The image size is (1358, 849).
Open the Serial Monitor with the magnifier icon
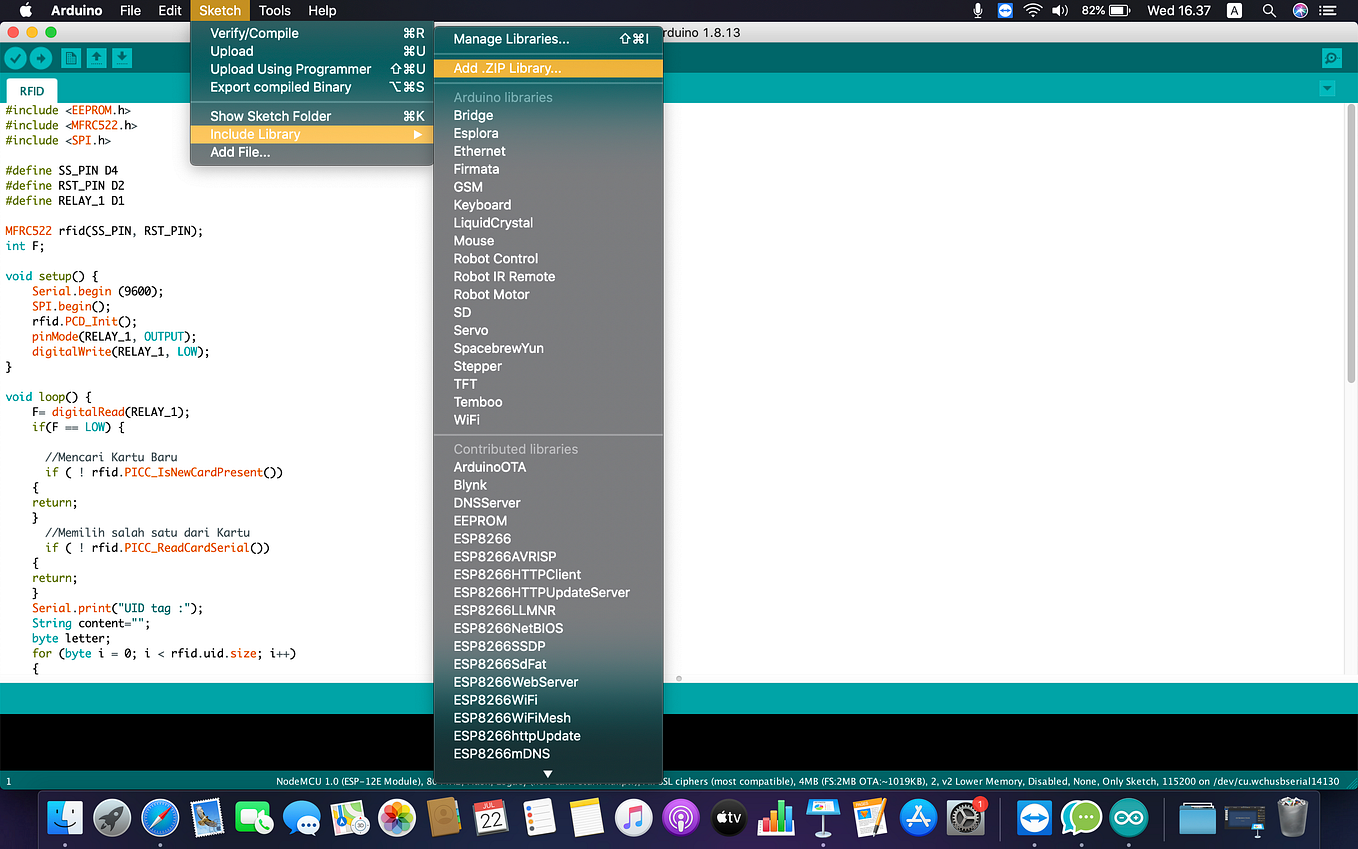pyautogui.click(x=1331, y=58)
